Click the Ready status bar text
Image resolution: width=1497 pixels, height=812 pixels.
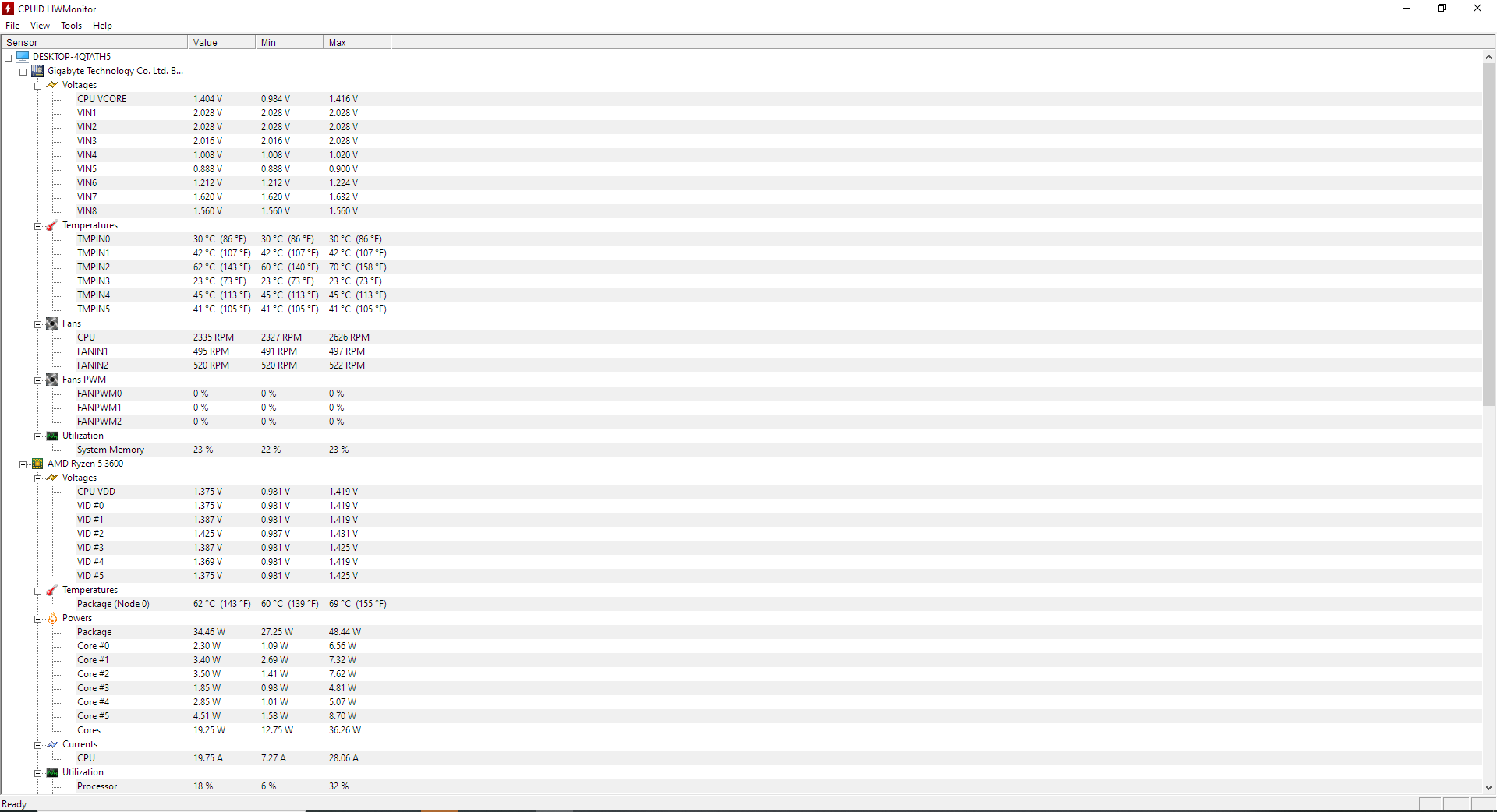coord(14,804)
